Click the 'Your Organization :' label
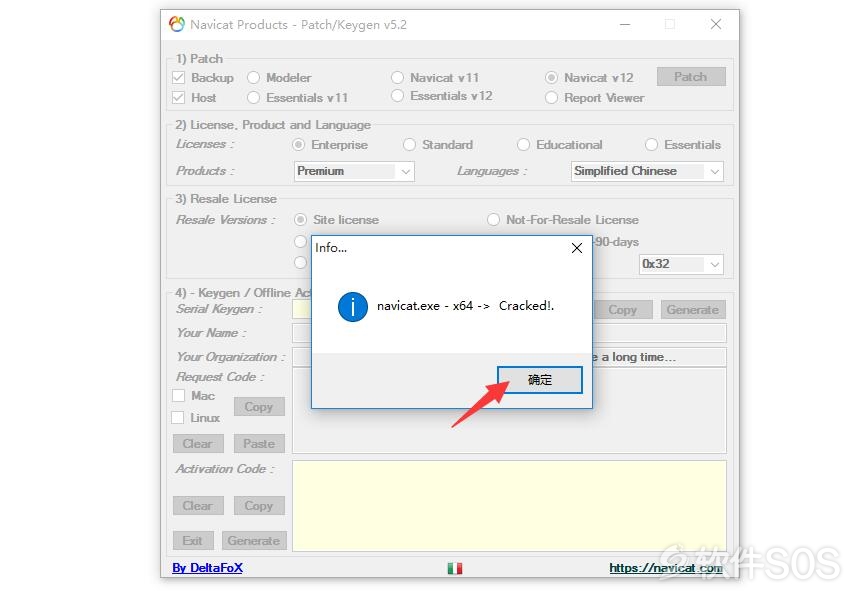854x591 pixels. [230, 357]
